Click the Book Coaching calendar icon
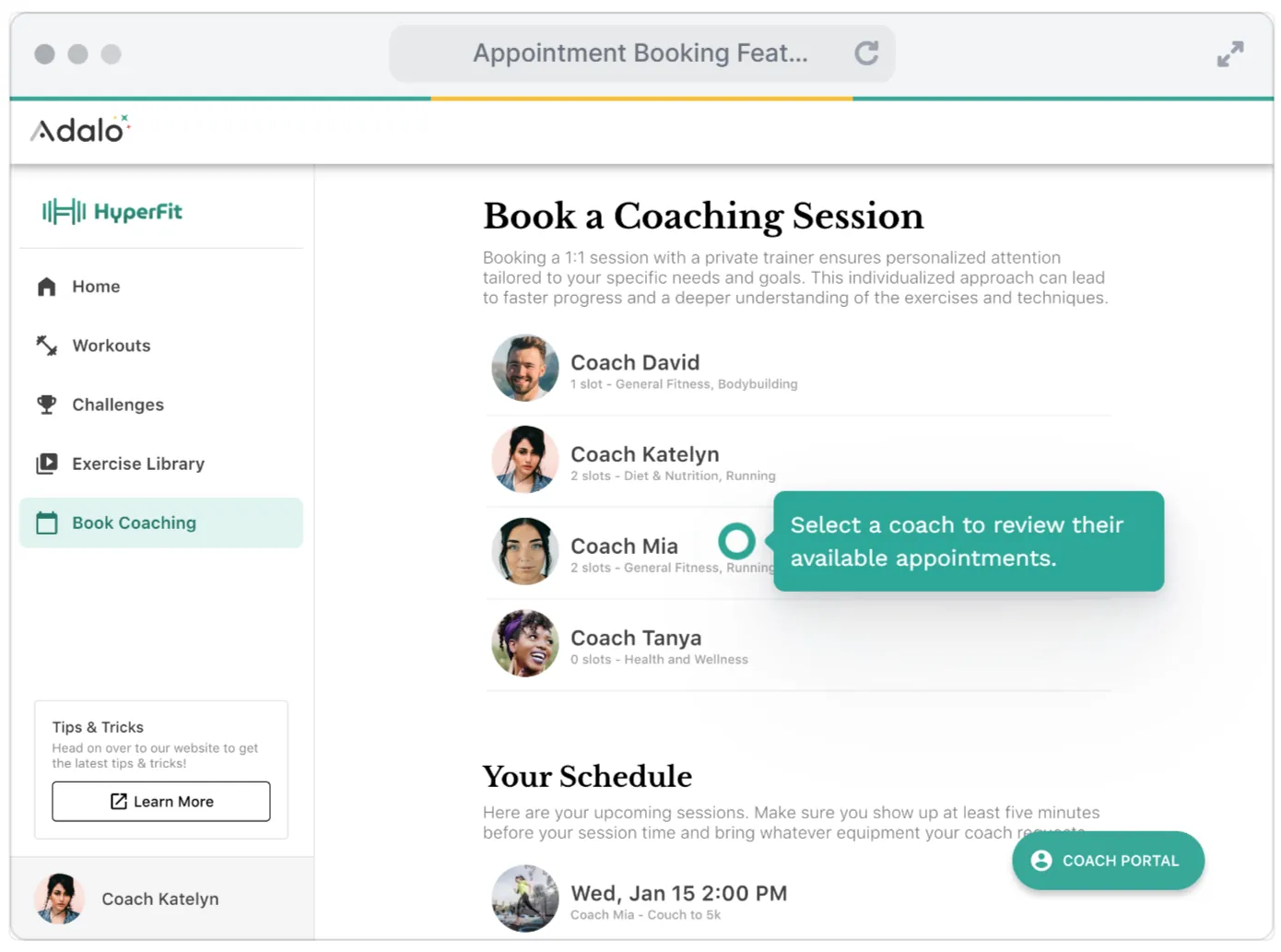1281x952 pixels. (x=47, y=523)
